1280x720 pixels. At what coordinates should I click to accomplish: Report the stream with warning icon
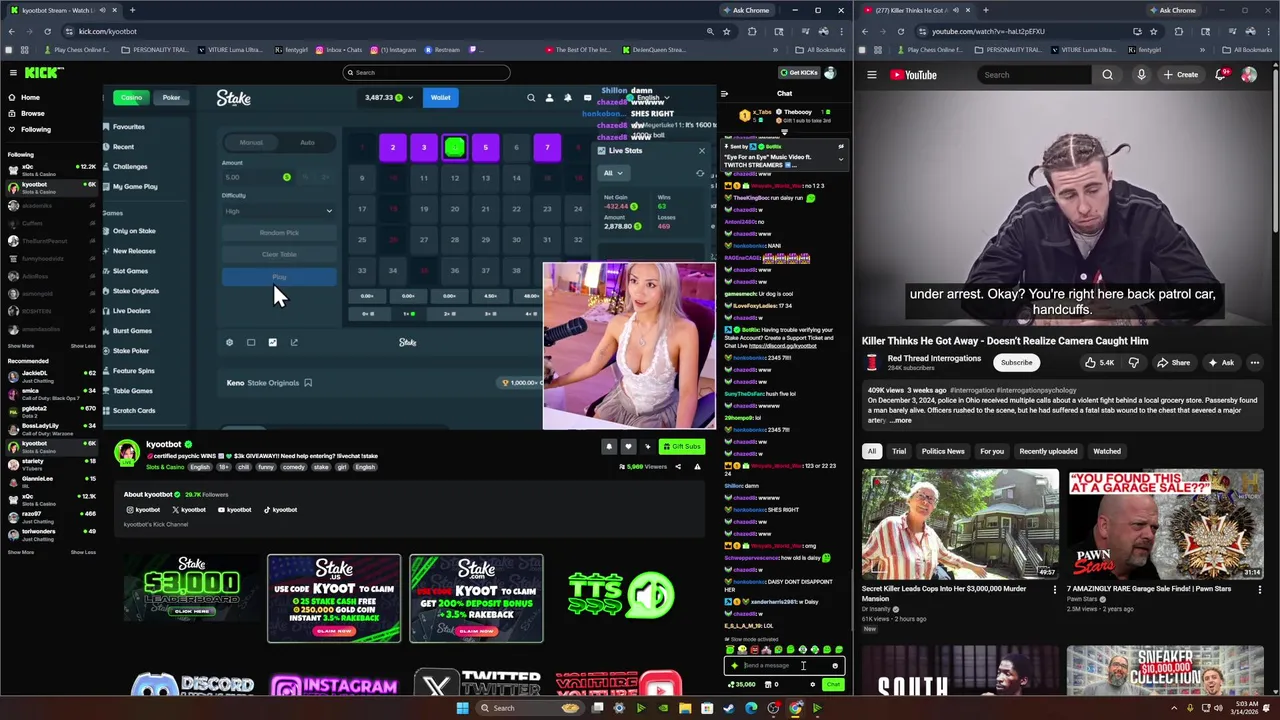coord(697,467)
